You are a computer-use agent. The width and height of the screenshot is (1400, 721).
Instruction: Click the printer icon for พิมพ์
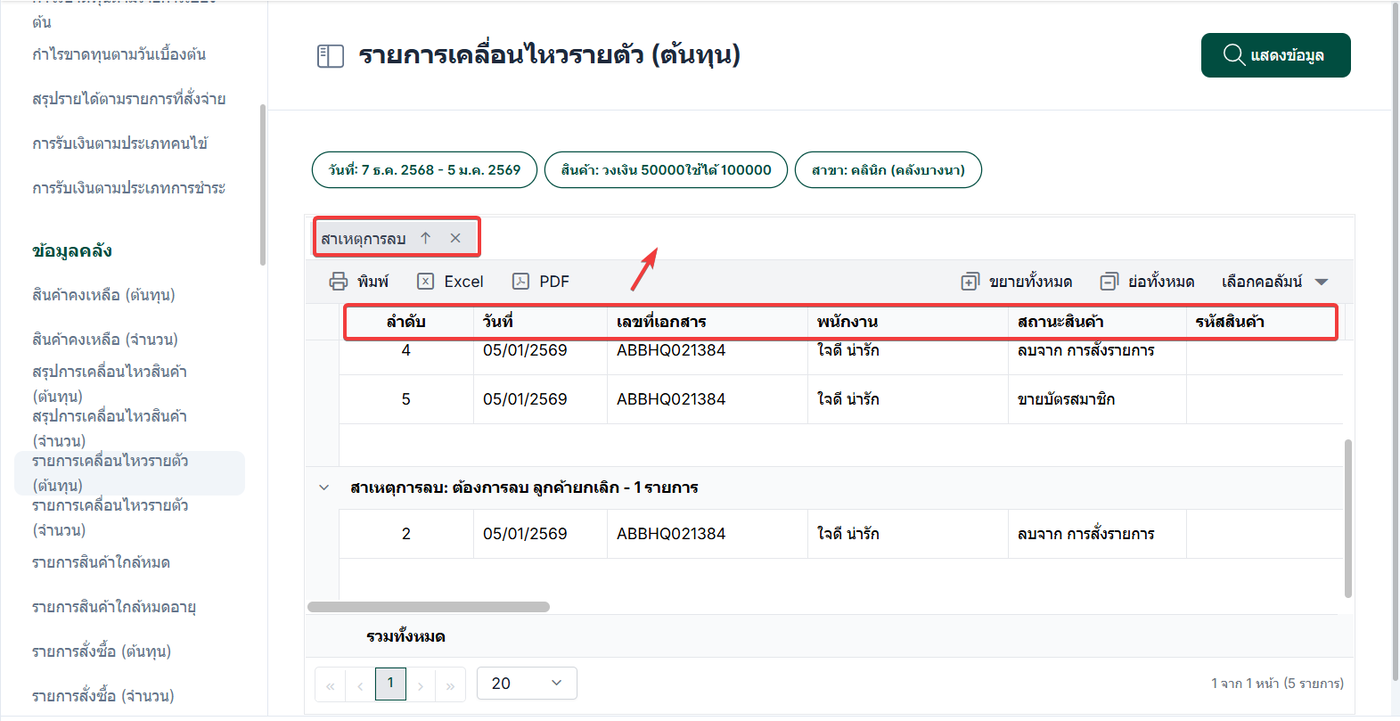coord(339,281)
